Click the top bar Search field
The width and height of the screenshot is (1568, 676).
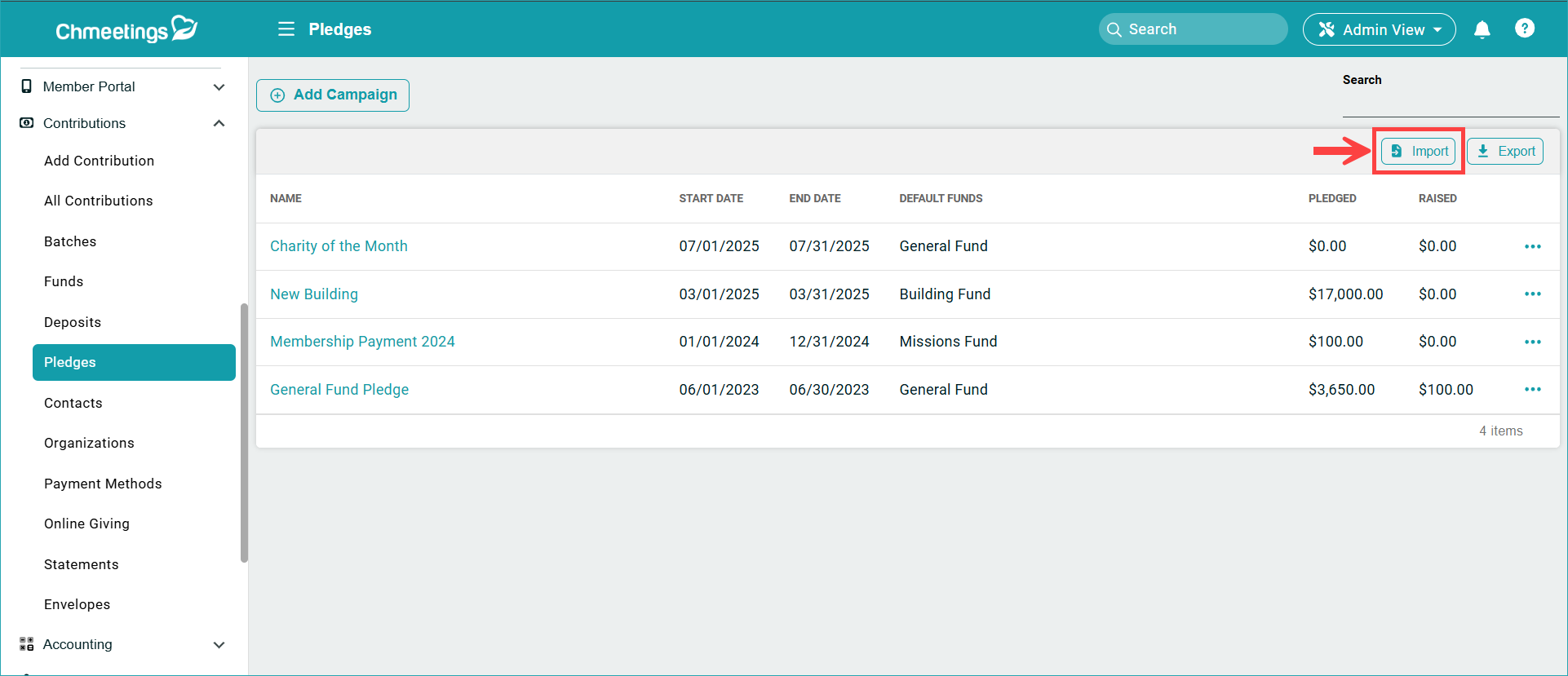1193,29
